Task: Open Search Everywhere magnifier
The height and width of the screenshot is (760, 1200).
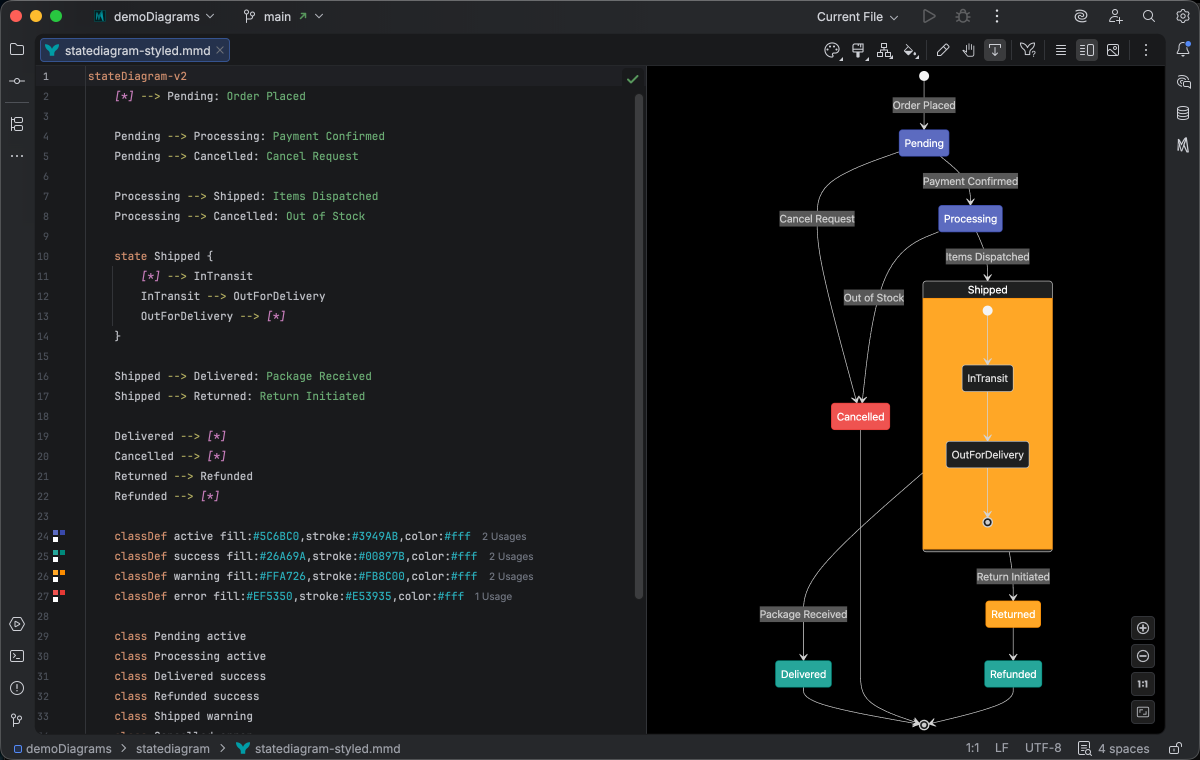Action: pos(1149,16)
